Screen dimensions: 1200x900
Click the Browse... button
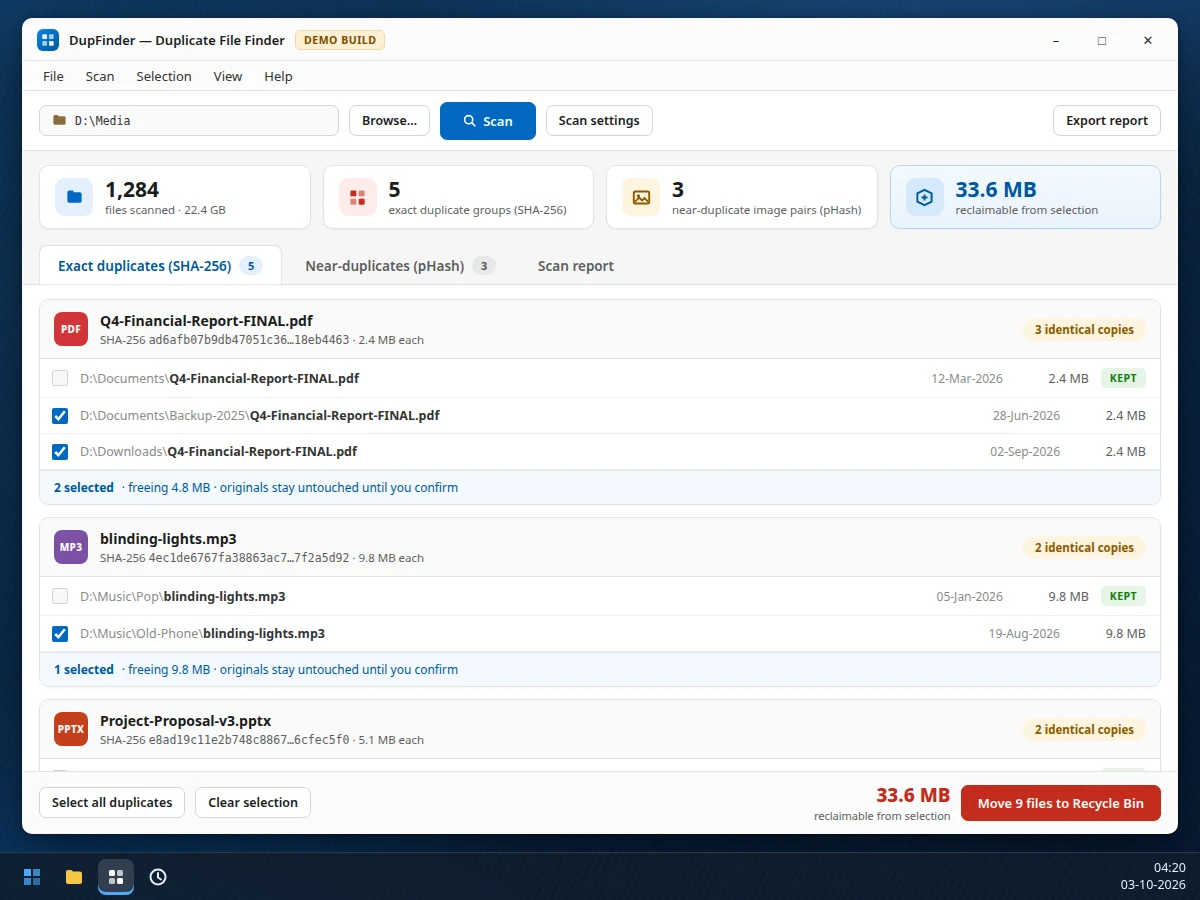tap(389, 121)
